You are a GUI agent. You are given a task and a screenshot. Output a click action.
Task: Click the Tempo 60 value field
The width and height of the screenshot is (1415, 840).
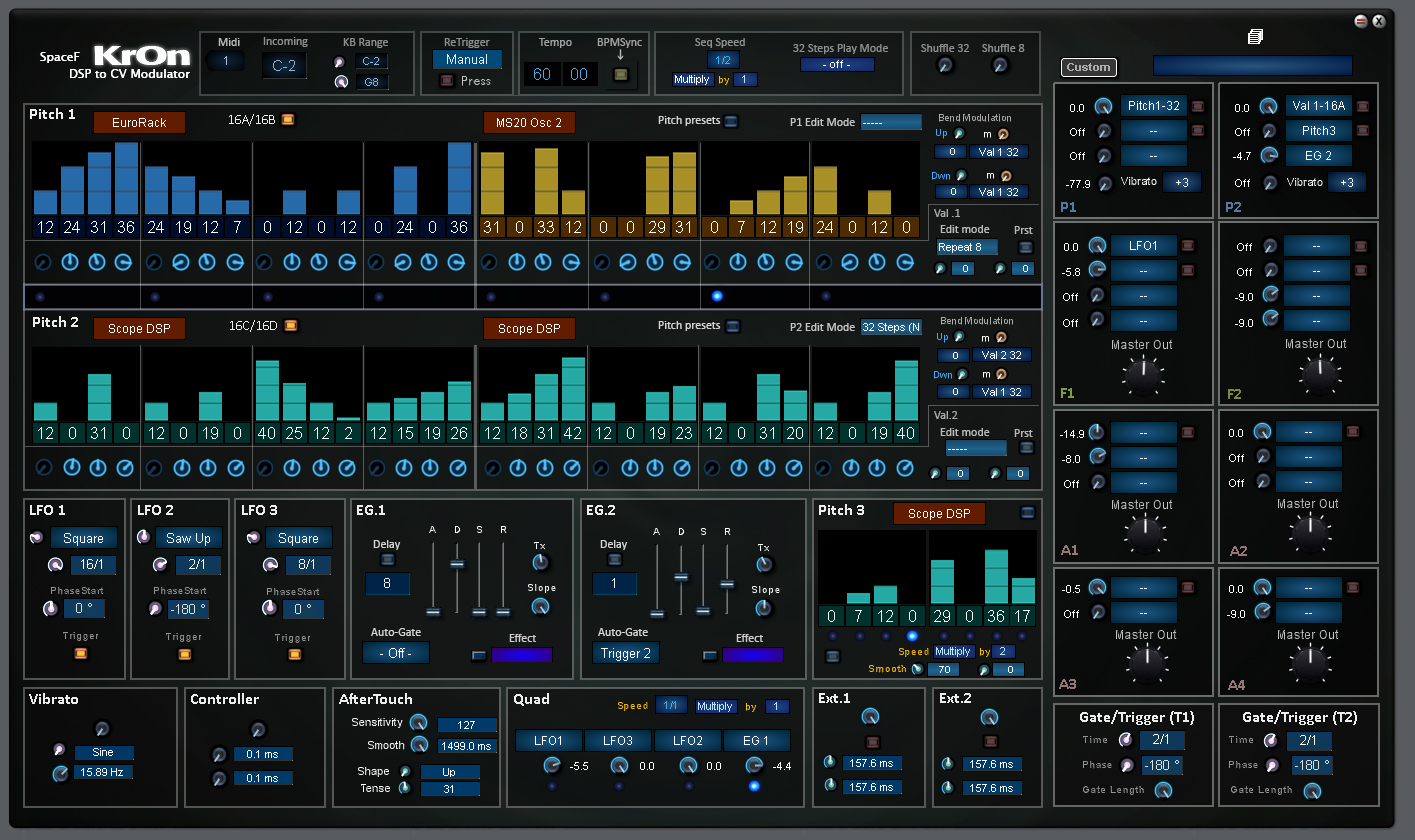point(542,75)
